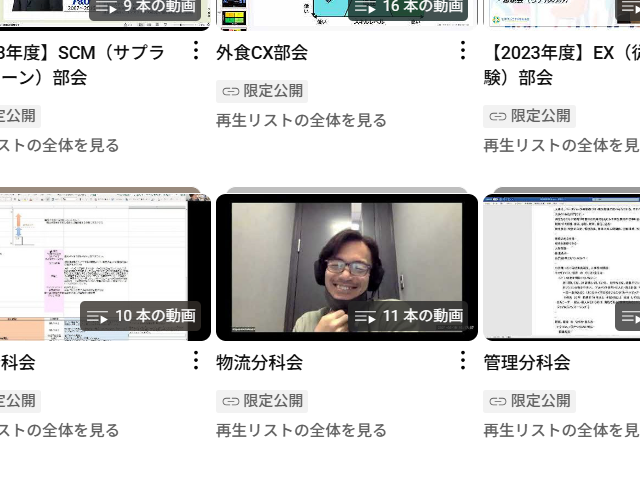
Task: Open more options for the SCM部会 playlist
Action: [x=196, y=50]
